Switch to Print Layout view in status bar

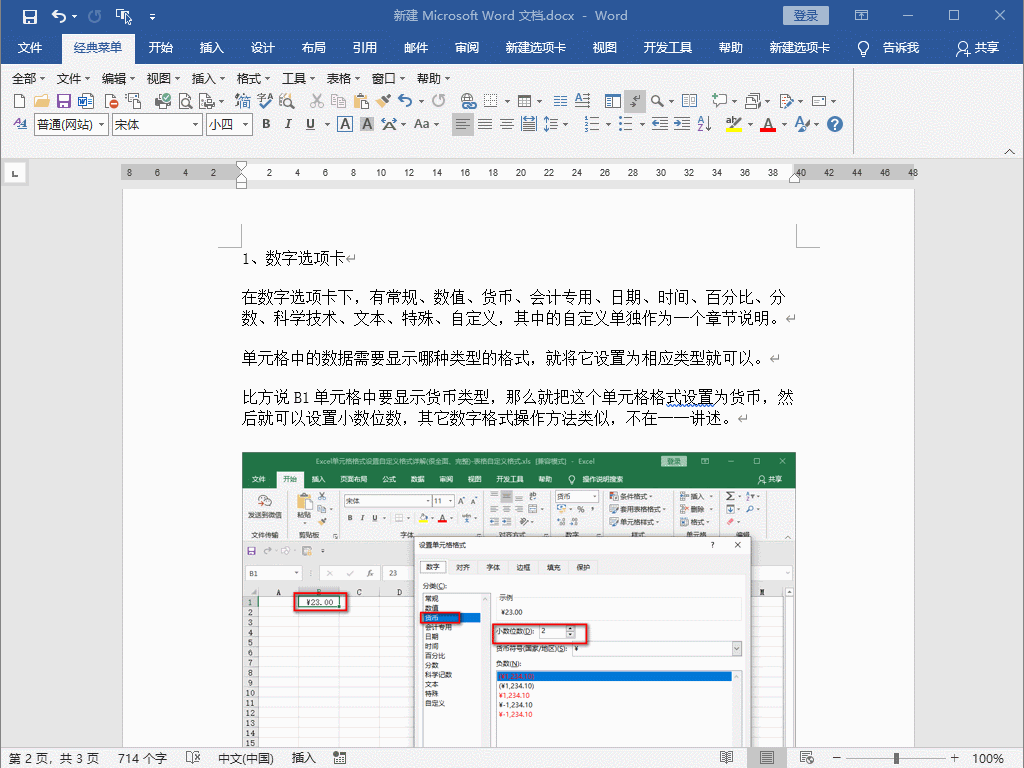click(x=767, y=758)
